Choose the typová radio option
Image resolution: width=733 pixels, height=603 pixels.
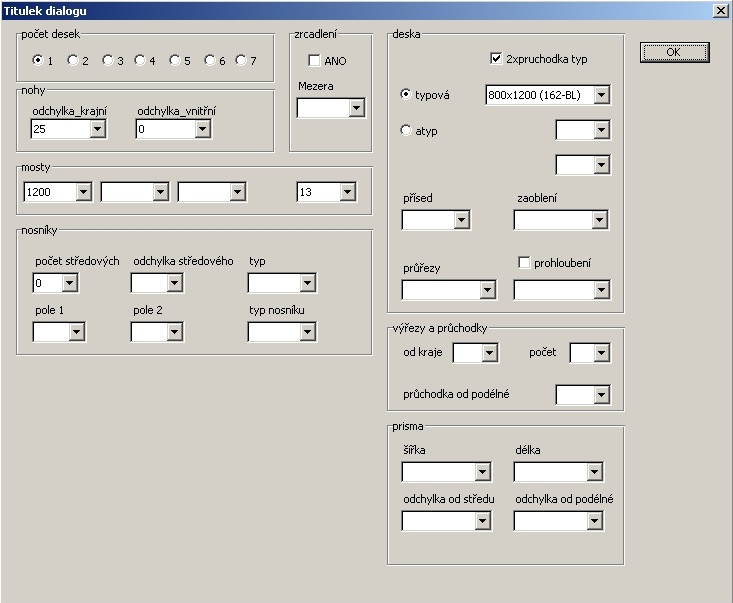pyautogui.click(x=406, y=94)
